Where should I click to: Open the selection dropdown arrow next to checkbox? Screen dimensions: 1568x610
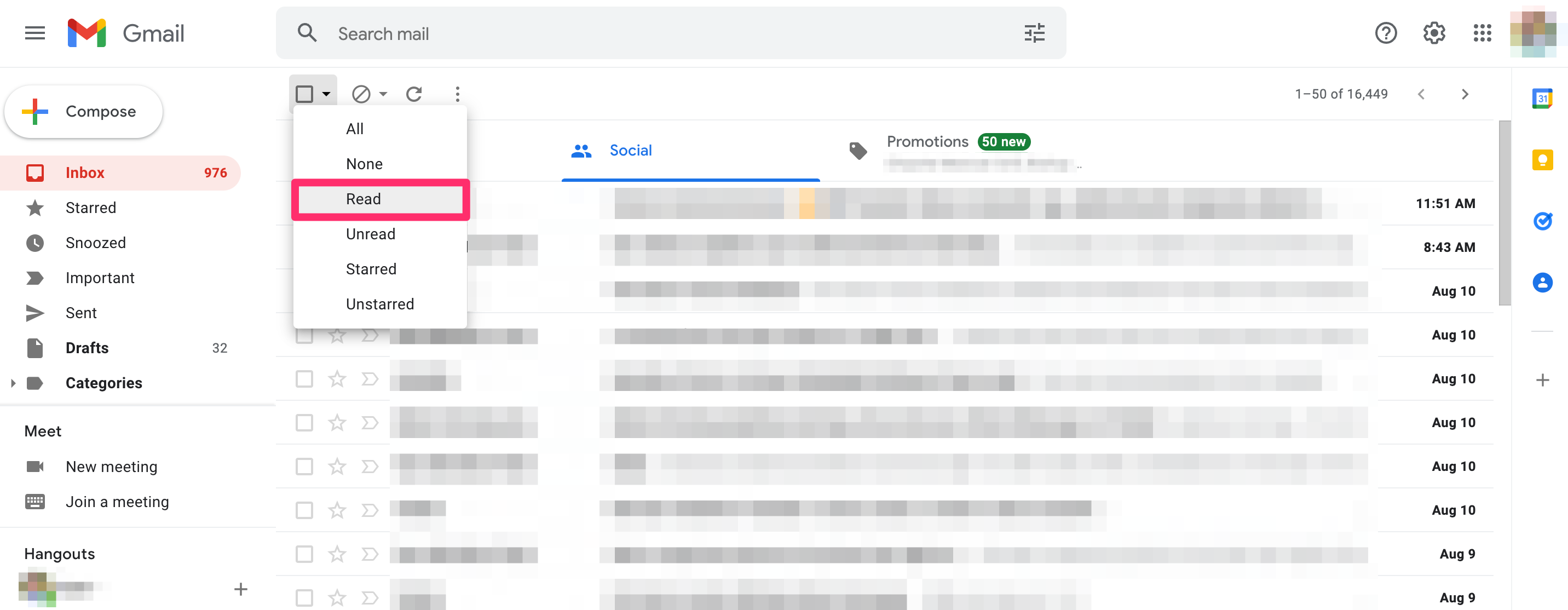(x=326, y=94)
